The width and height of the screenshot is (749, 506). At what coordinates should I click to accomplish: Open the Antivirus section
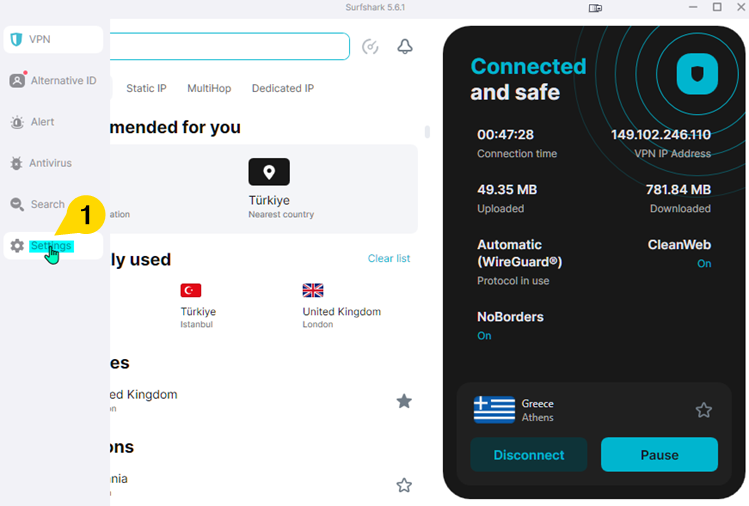pyautogui.click(x=53, y=163)
